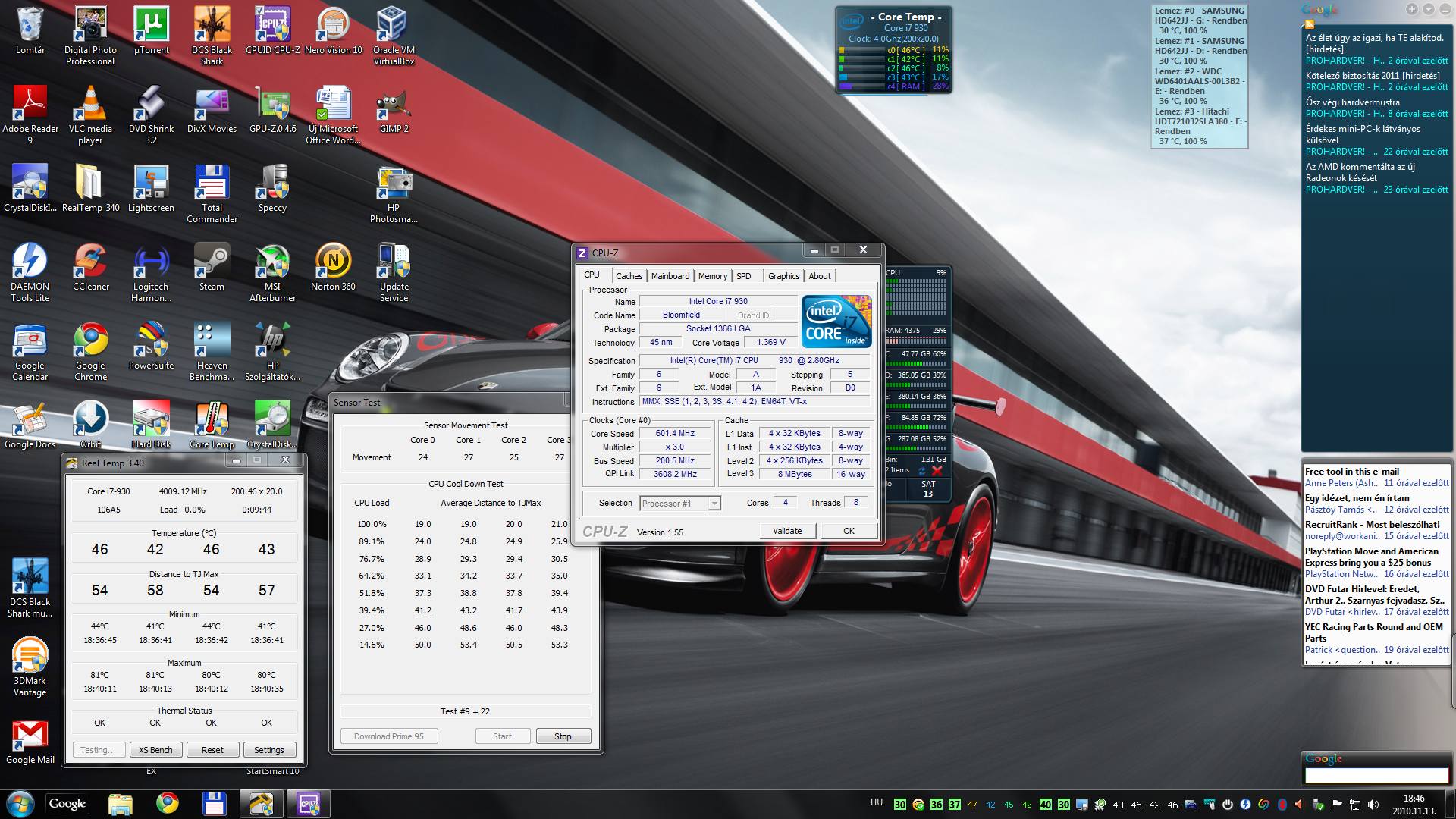Click the Google taskbar search box

point(67,804)
